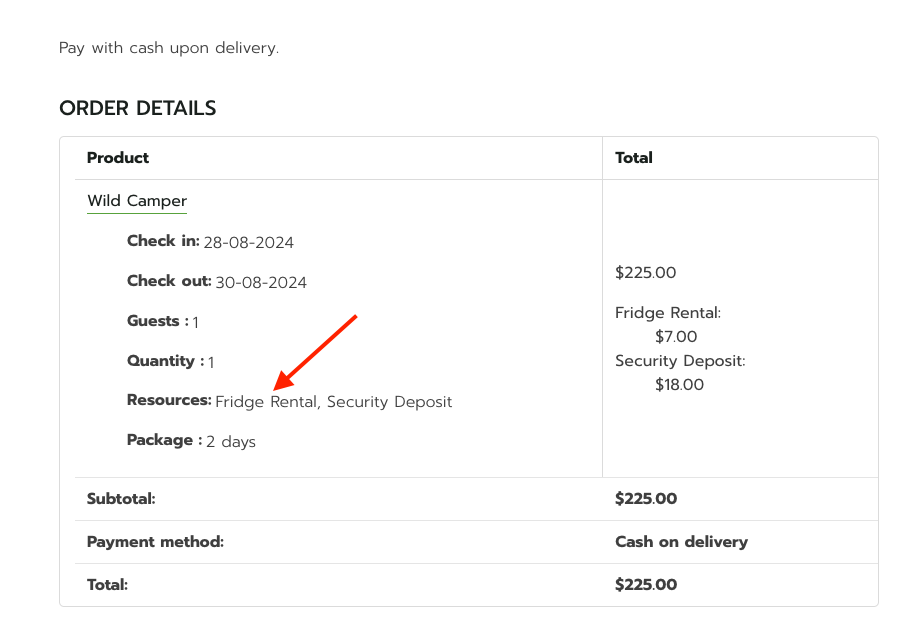Click the final Total $225.00 amount
910x634 pixels.
point(646,585)
